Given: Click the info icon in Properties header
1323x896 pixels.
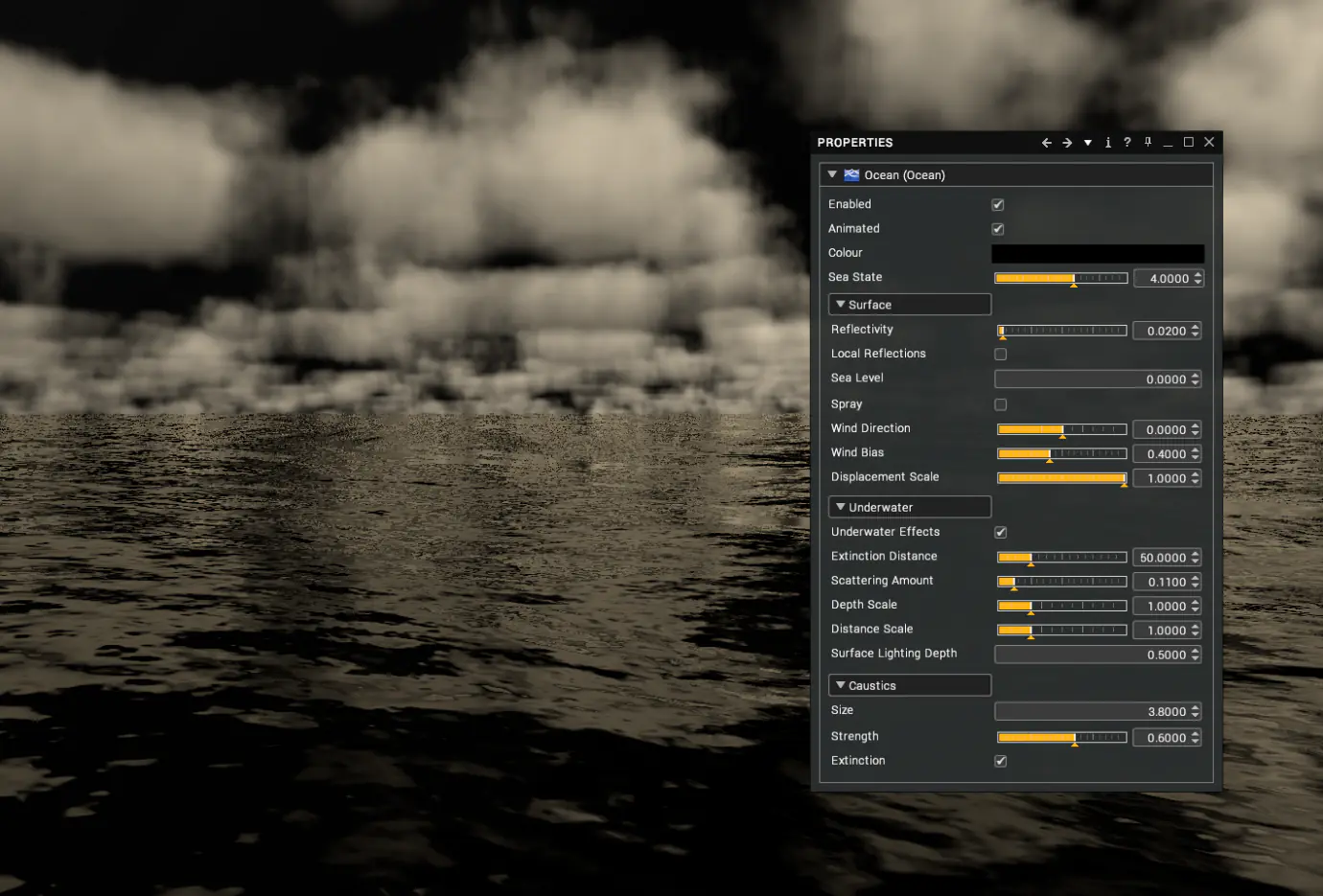Looking at the screenshot, I should click(1108, 143).
